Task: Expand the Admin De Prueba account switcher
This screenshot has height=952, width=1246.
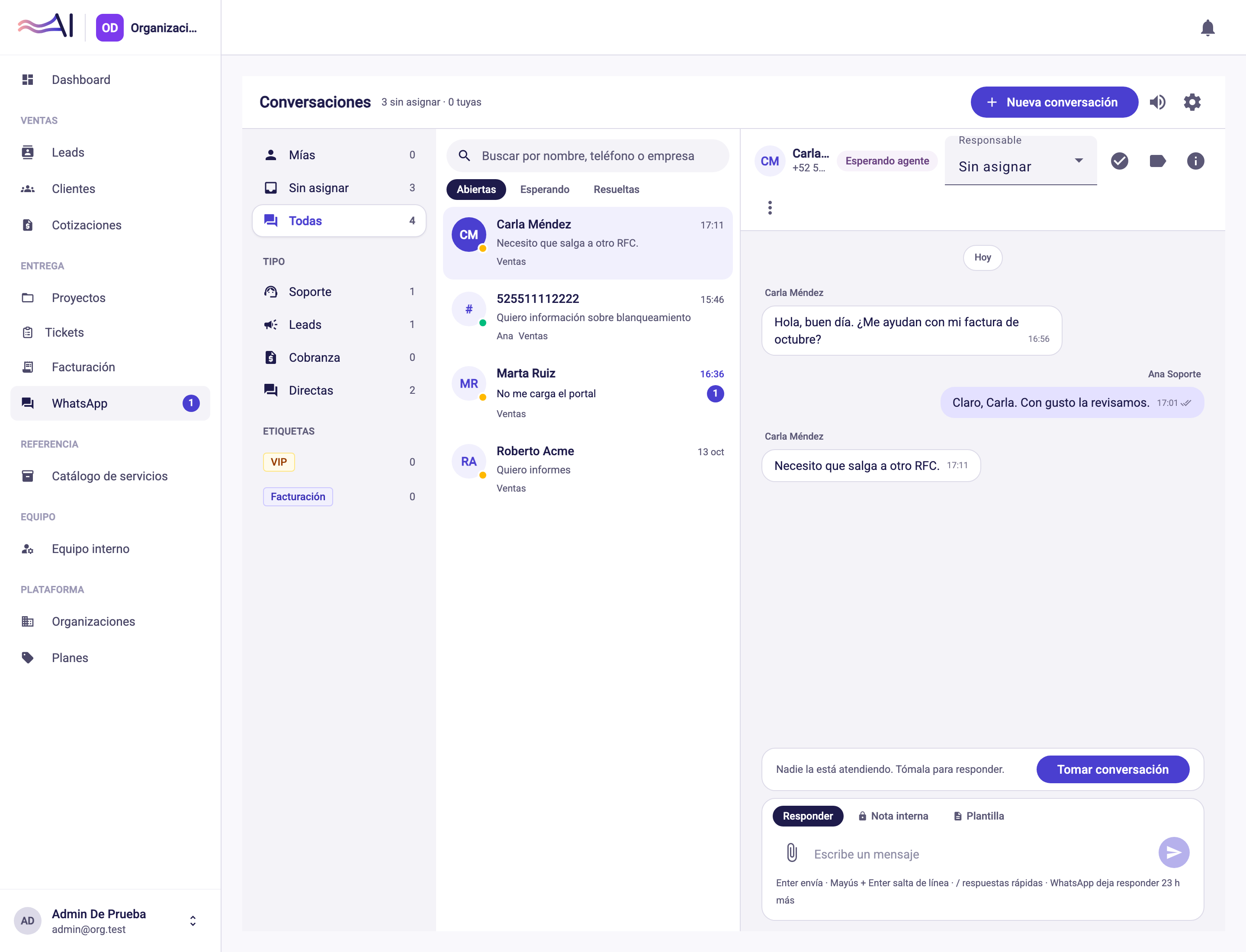Action: pos(193,921)
